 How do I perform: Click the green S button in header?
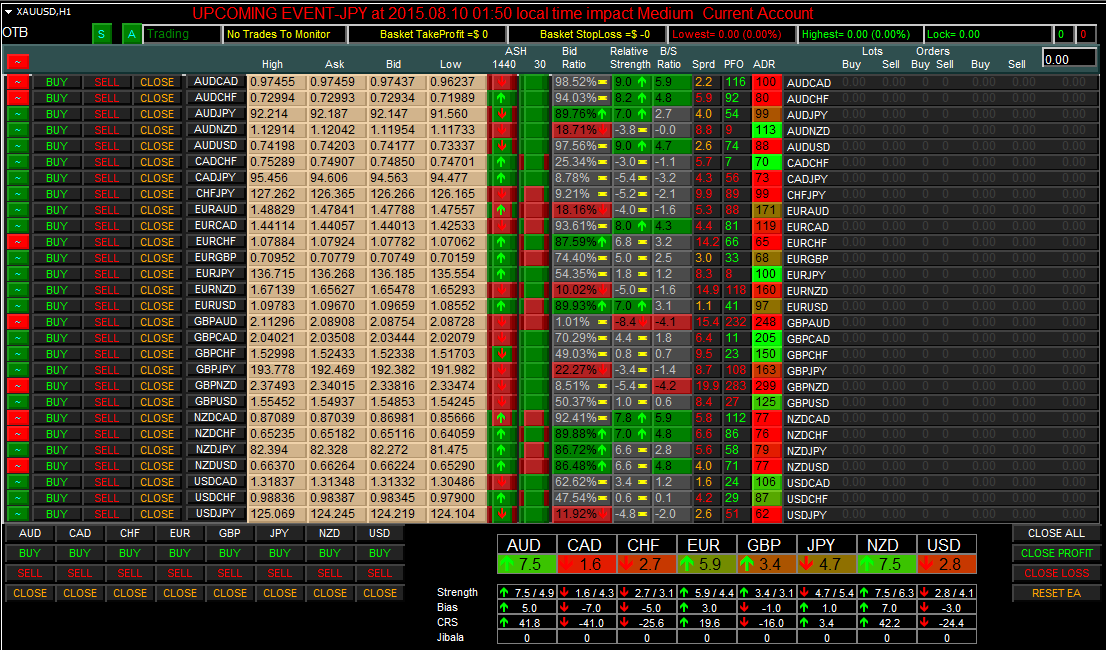[x=102, y=34]
